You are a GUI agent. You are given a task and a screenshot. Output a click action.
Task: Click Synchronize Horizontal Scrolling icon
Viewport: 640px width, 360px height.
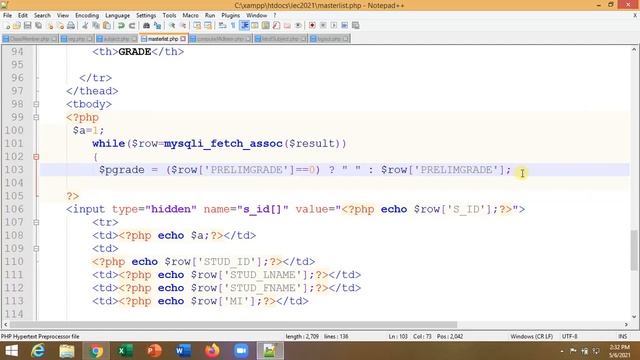tap(208, 25)
